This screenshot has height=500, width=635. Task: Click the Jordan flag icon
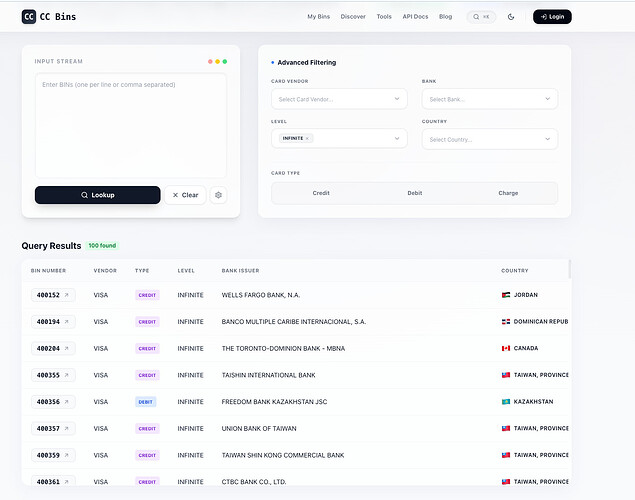506,295
